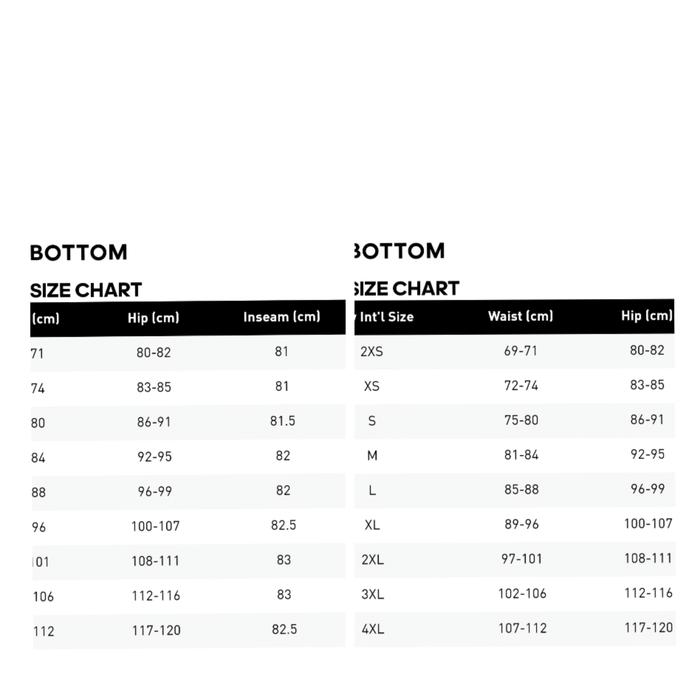Select waist range 89-96

(520, 525)
